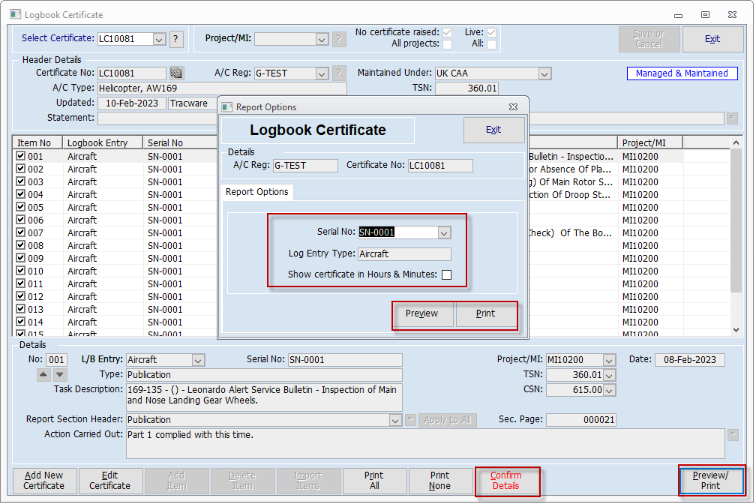Toggle checkbox for item 011
754x503 pixels.
coord(21,283)
